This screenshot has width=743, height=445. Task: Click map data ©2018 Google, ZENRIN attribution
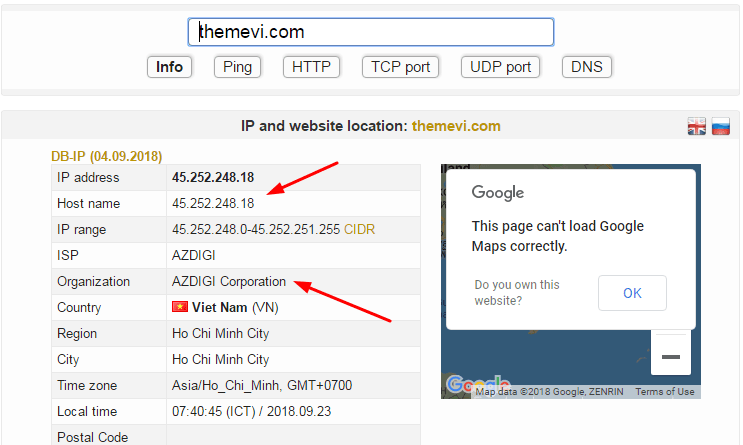coord(549,391)
